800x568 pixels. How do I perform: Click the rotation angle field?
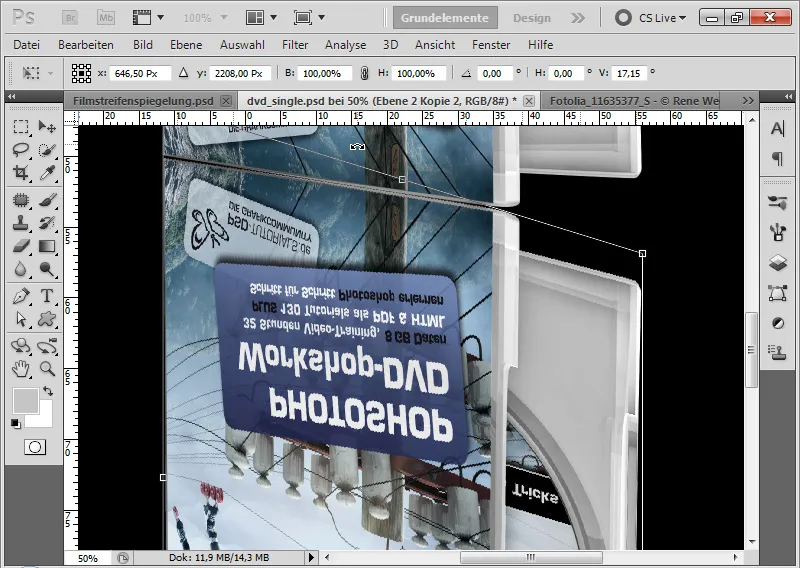click(x=494, y=73)
